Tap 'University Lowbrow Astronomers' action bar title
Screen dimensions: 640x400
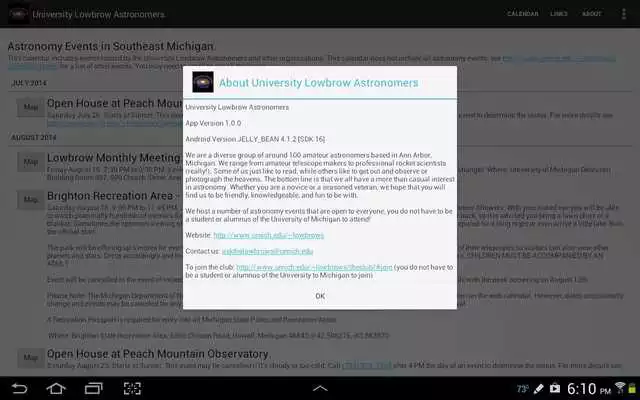point(98,15)
